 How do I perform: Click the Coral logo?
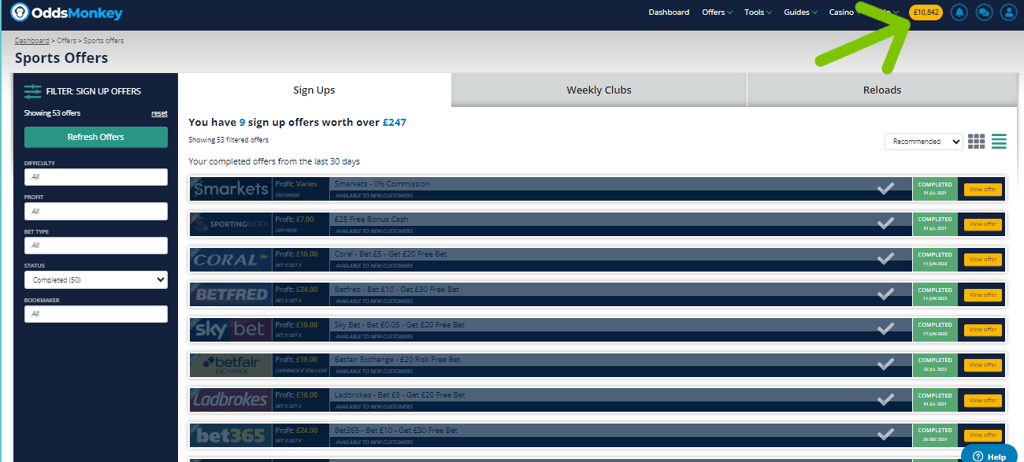[231, 259]
